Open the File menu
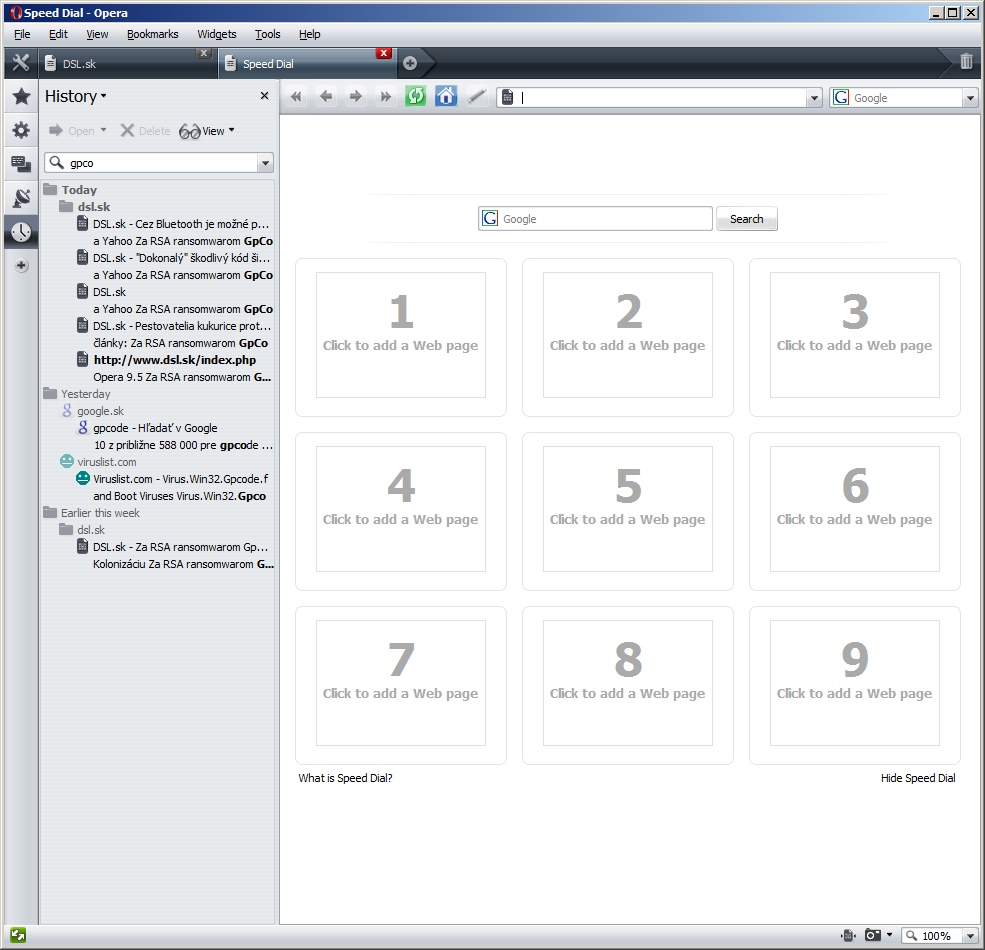The height and width of the screenshot is (950, 985). point(22,34)
